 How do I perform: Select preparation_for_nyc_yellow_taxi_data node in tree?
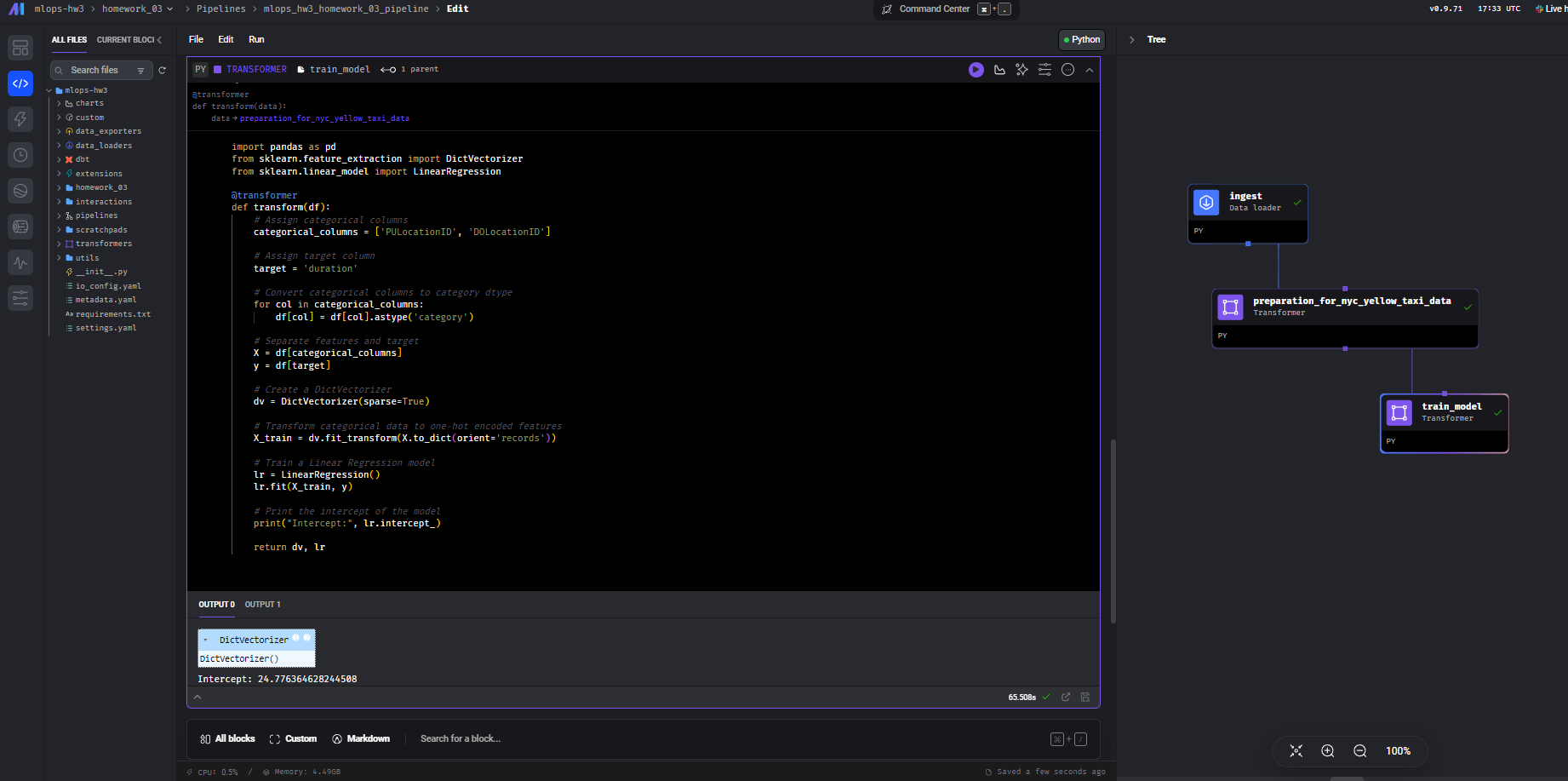click(x=1345, y=319)
